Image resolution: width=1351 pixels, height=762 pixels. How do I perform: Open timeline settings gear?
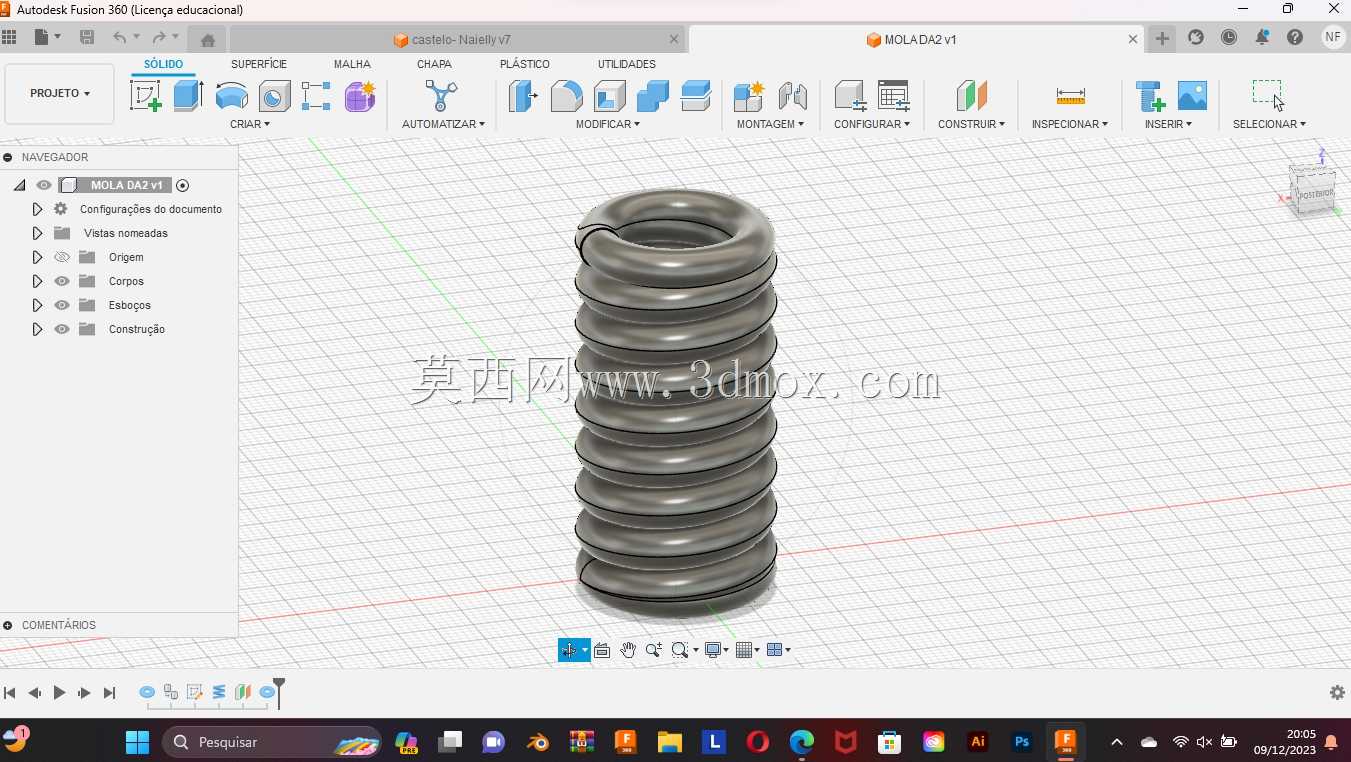click(x=1337, y=693)
